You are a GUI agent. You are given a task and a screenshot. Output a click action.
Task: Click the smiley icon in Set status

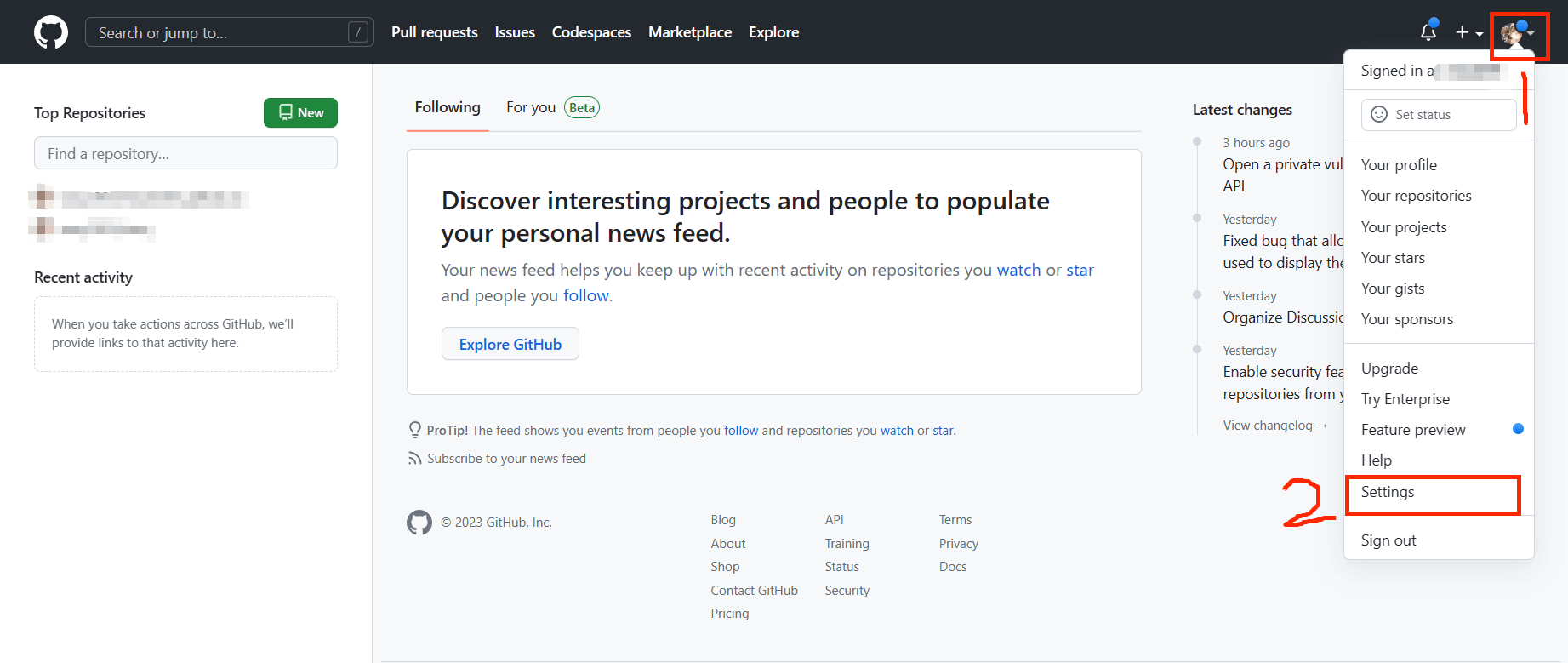[1379, 114]
